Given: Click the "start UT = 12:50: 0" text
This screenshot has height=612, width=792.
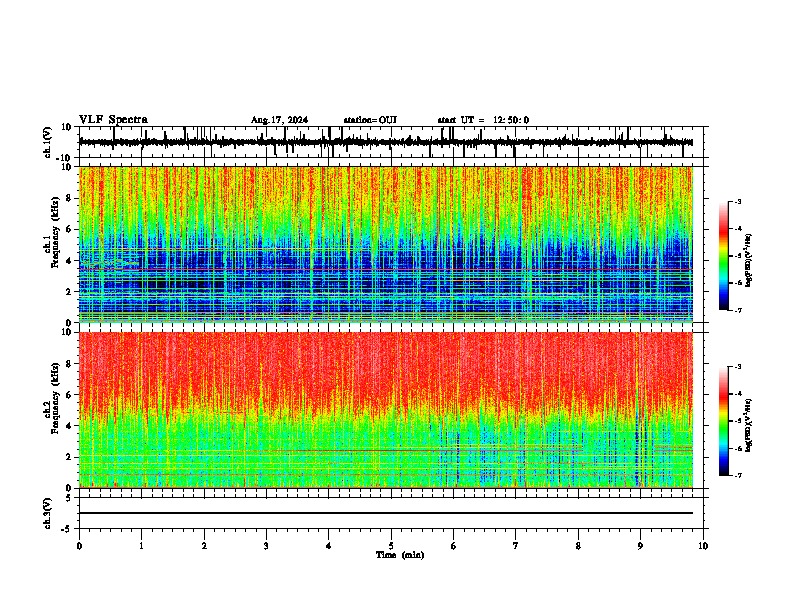Looking at the screenshot, I should tap(483, 120).
